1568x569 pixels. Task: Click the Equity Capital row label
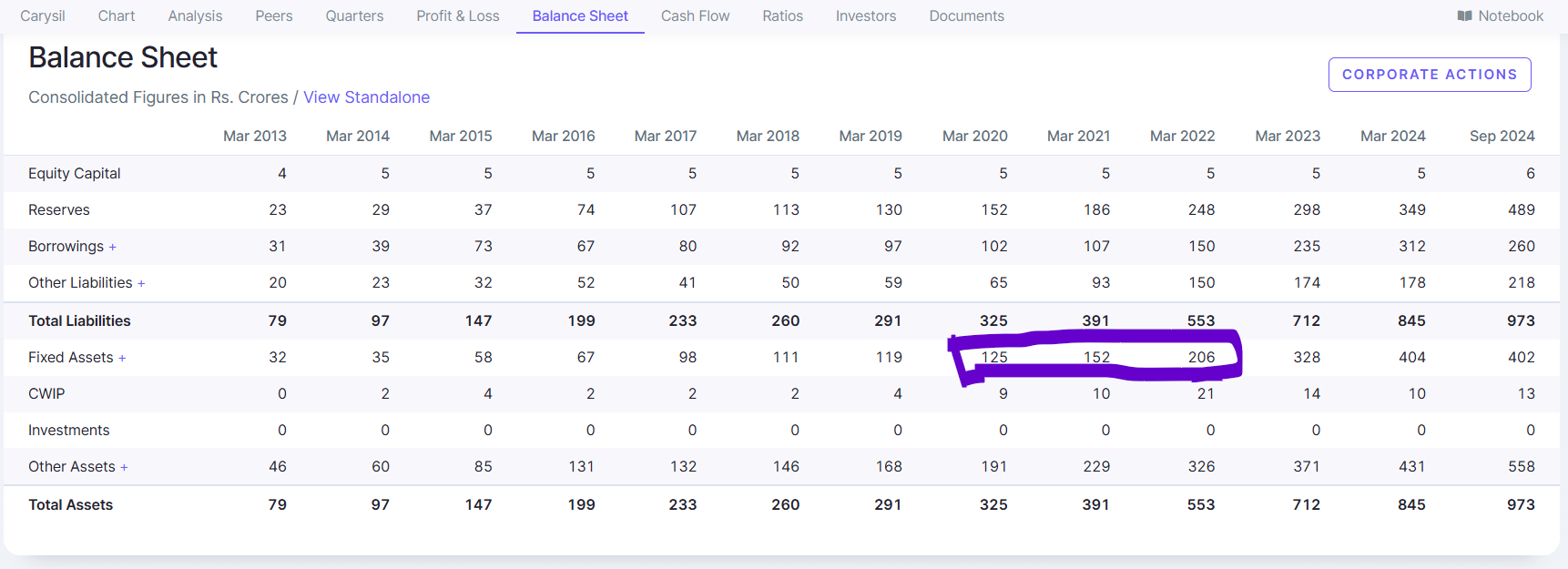click(75, 174)
